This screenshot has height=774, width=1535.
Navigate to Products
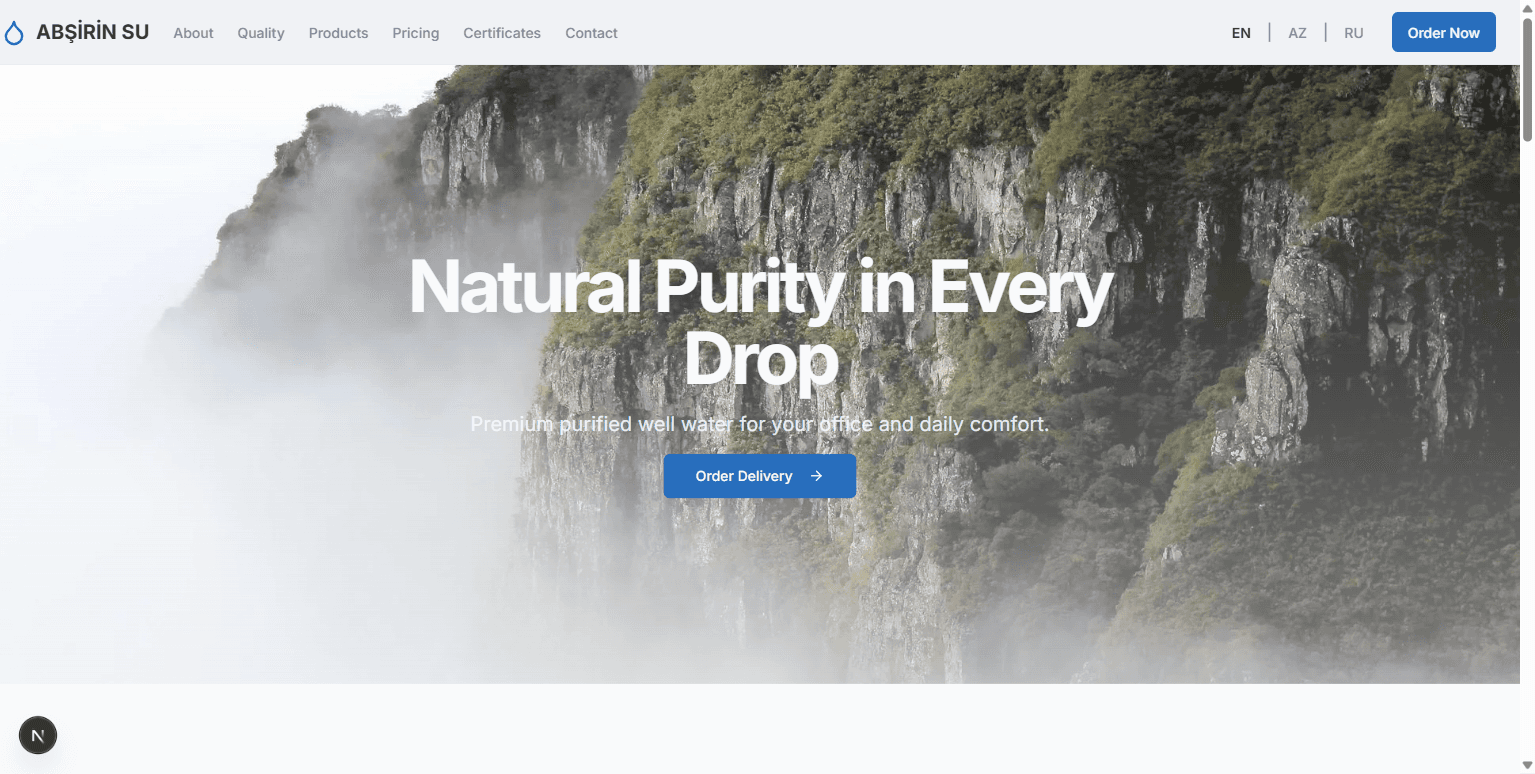click(338, 33)
